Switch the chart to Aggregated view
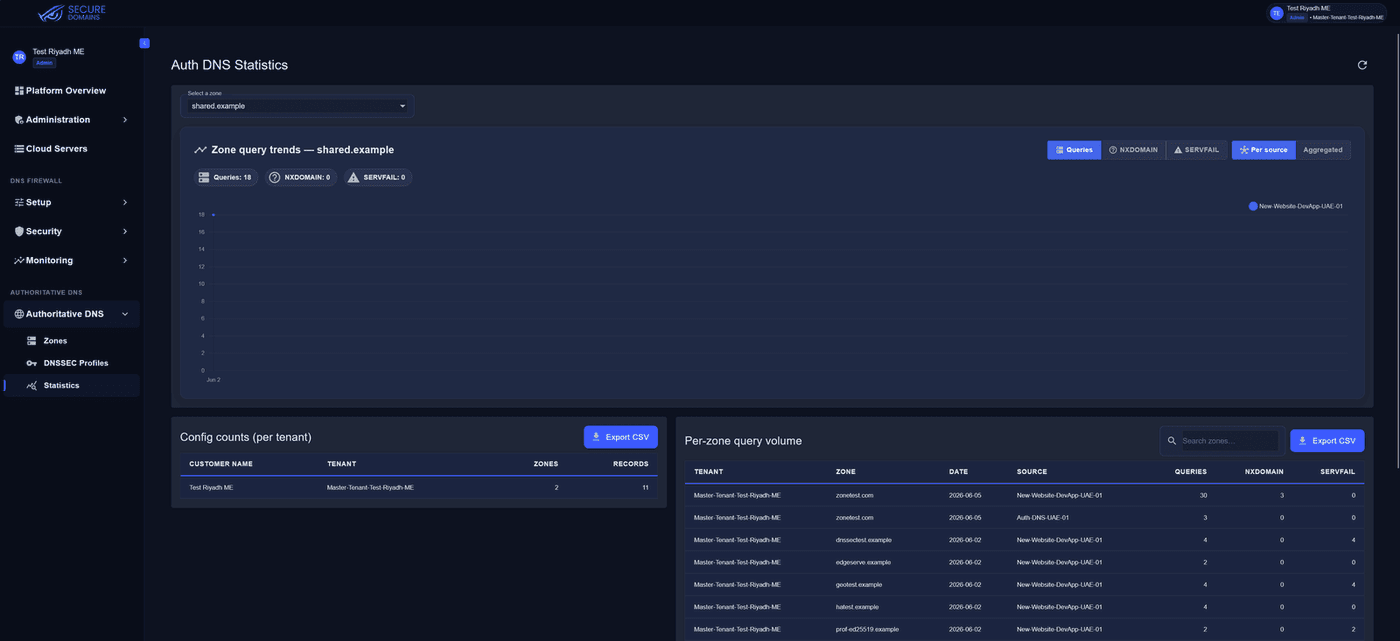 tap(1323, 150)
